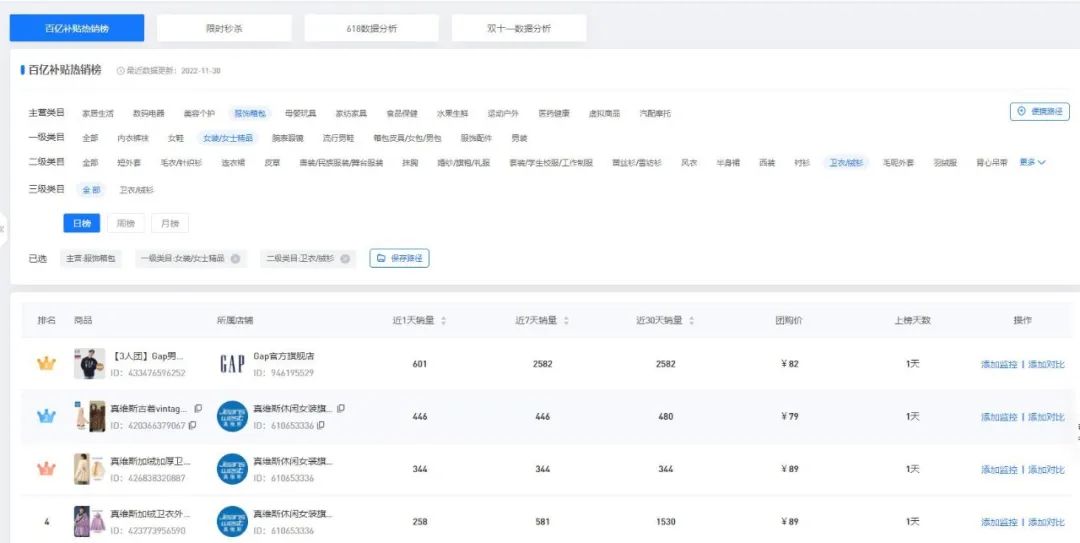Viewport: 1080px width, 543px height.
Task: Select 虚拟商品 main category
Action: [605, 114]
